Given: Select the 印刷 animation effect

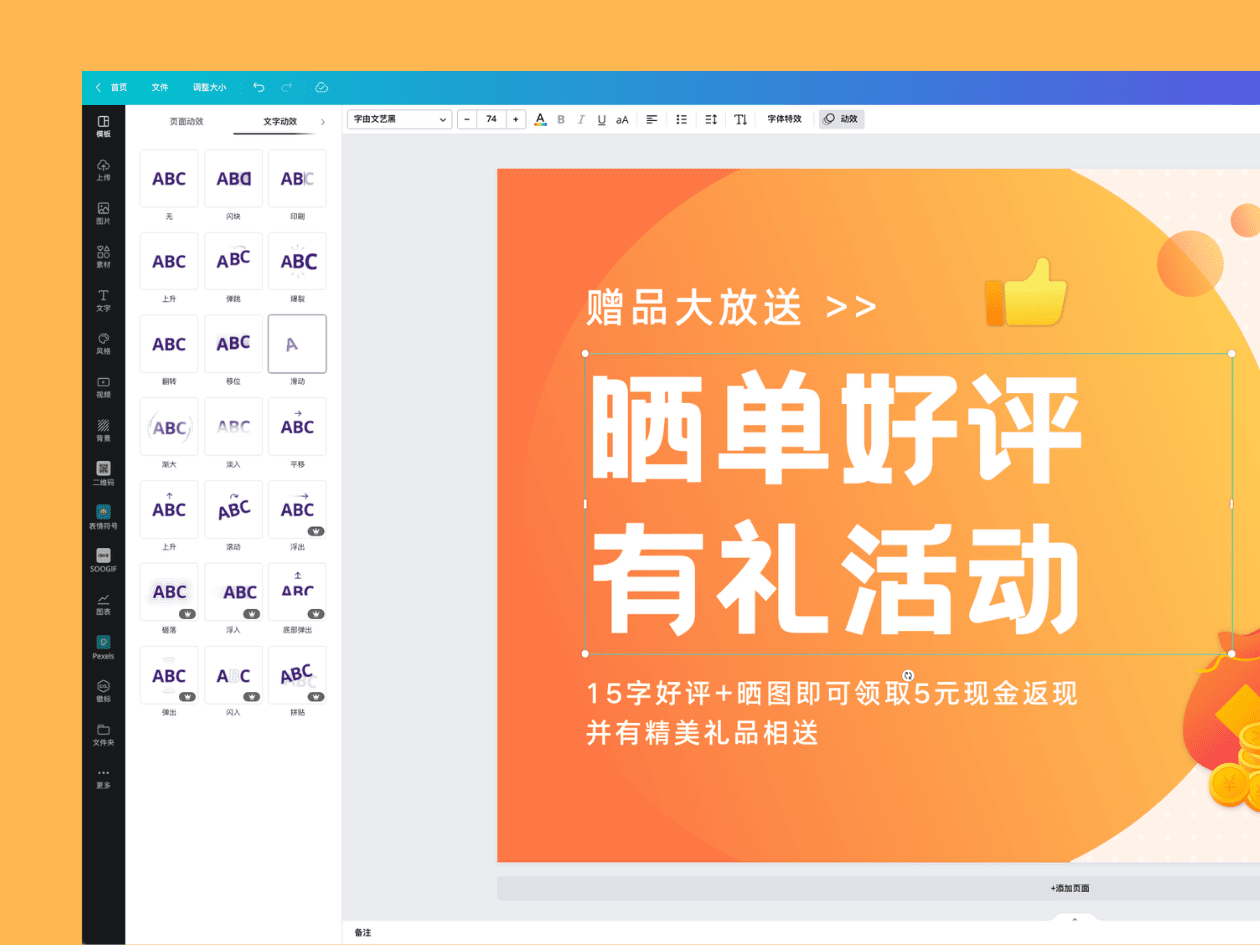Looking at the screenshot, I should click(x=297, y=179).
